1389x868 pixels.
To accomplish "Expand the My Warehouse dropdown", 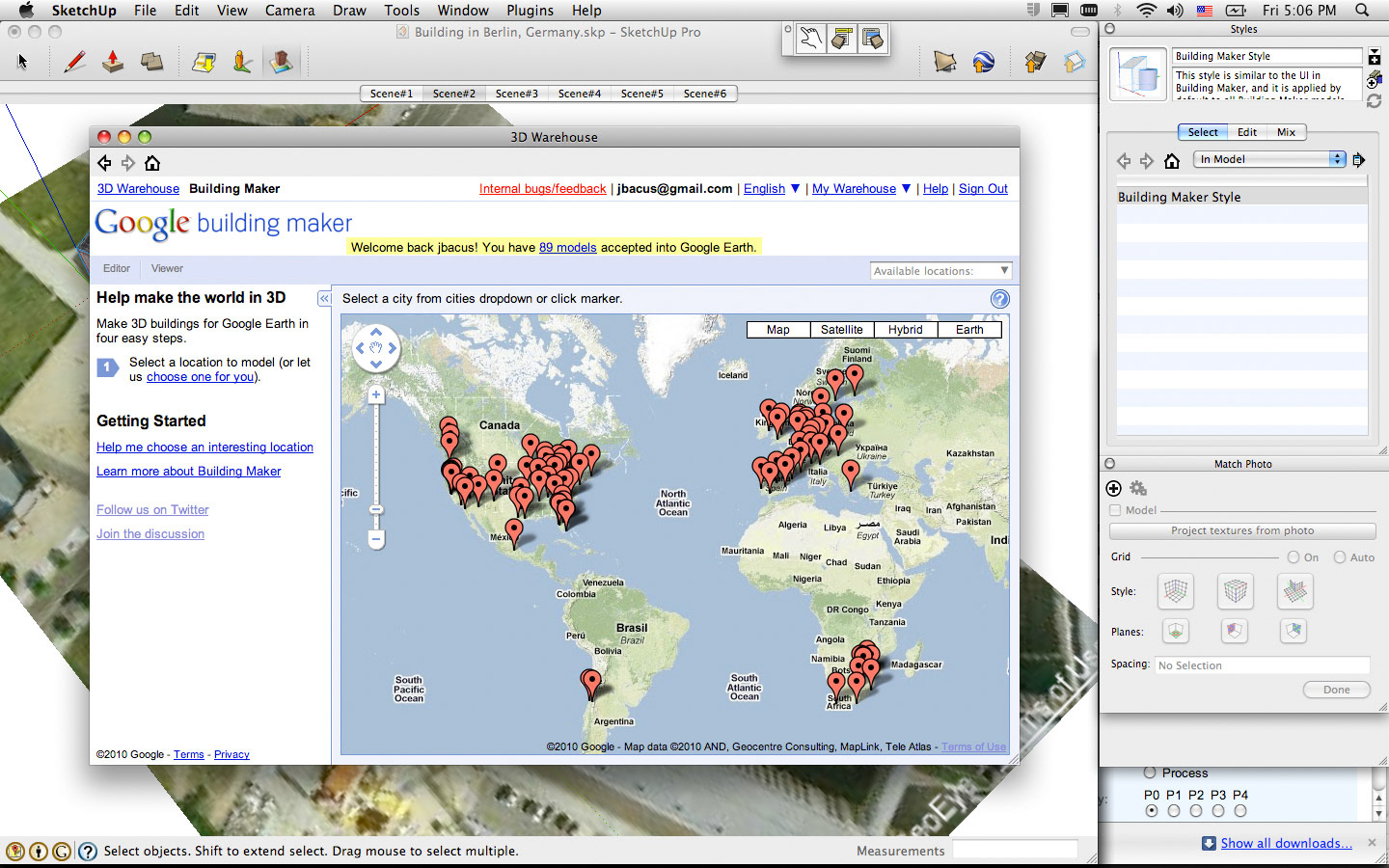I will (907, 188).
